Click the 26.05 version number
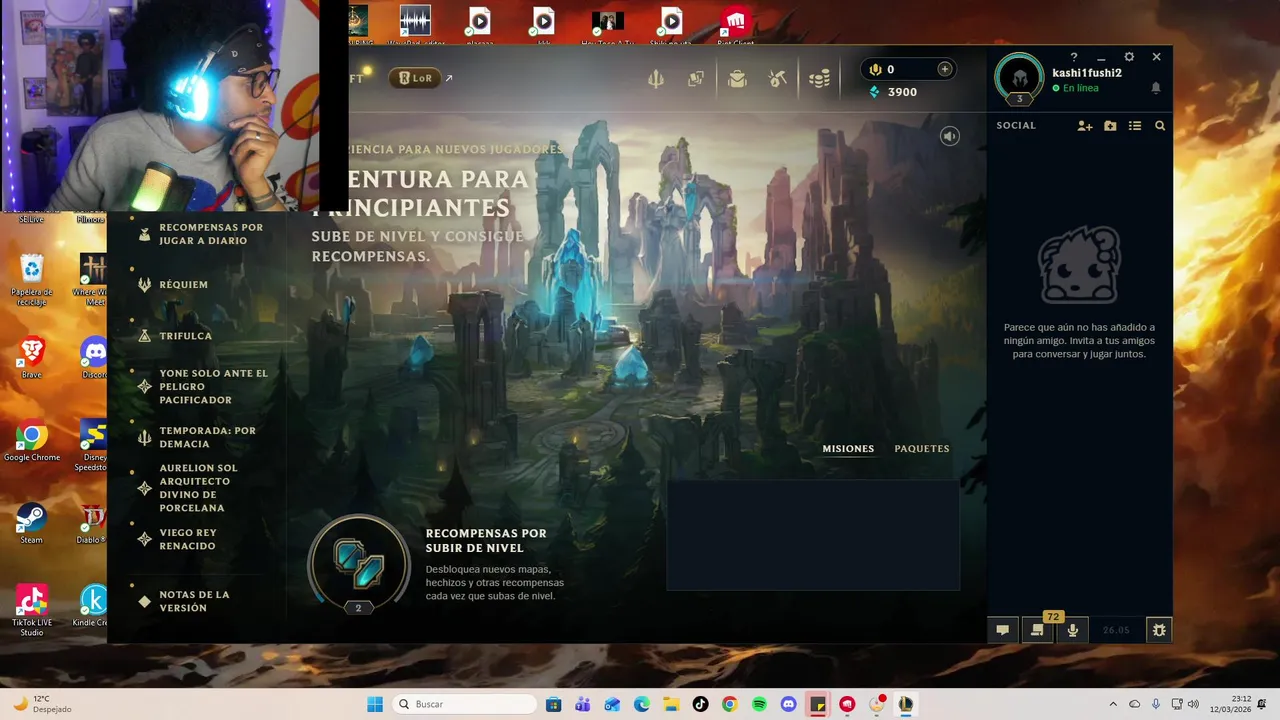This screenshot has width=1280, height=720. [x=1116, y=630]
